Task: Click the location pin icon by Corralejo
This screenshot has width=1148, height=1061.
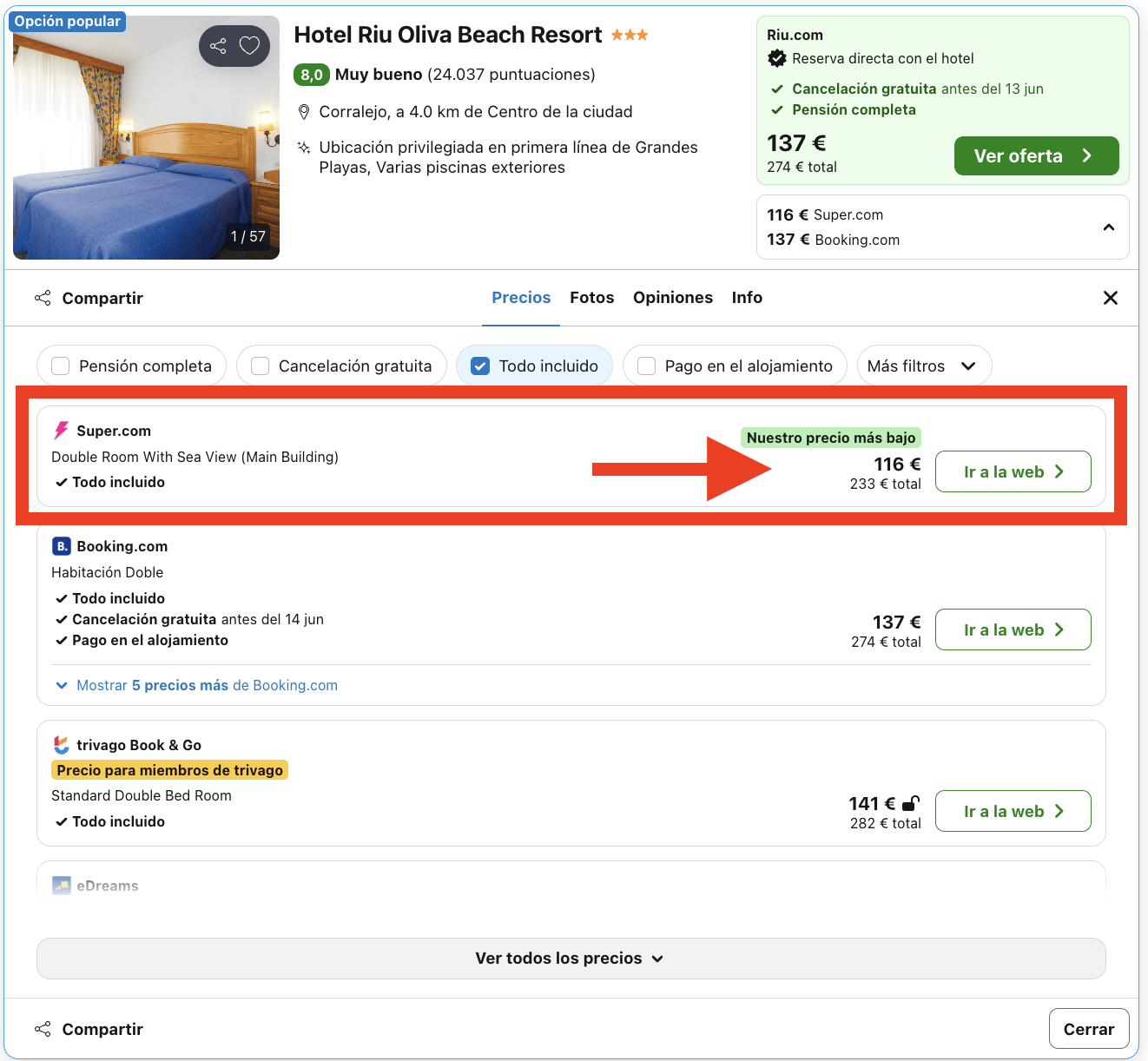Action: click(x=304, y=112)
